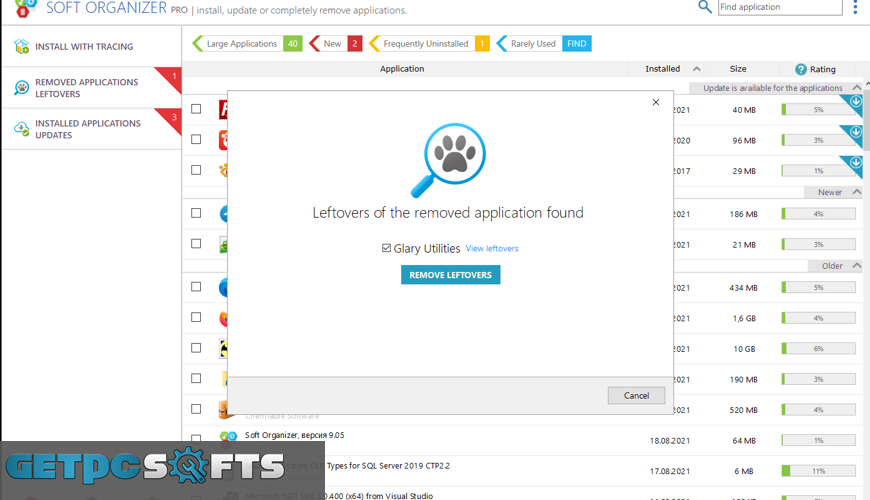Open Install with Tracing section
870x500 pixels.
click(91, 47)
